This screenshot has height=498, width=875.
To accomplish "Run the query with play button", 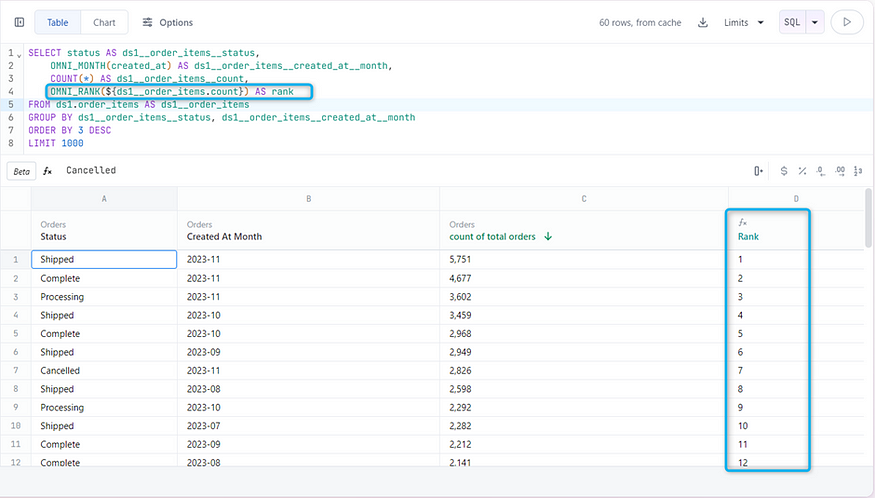I will pyautogui.click(x=847, y=22).
